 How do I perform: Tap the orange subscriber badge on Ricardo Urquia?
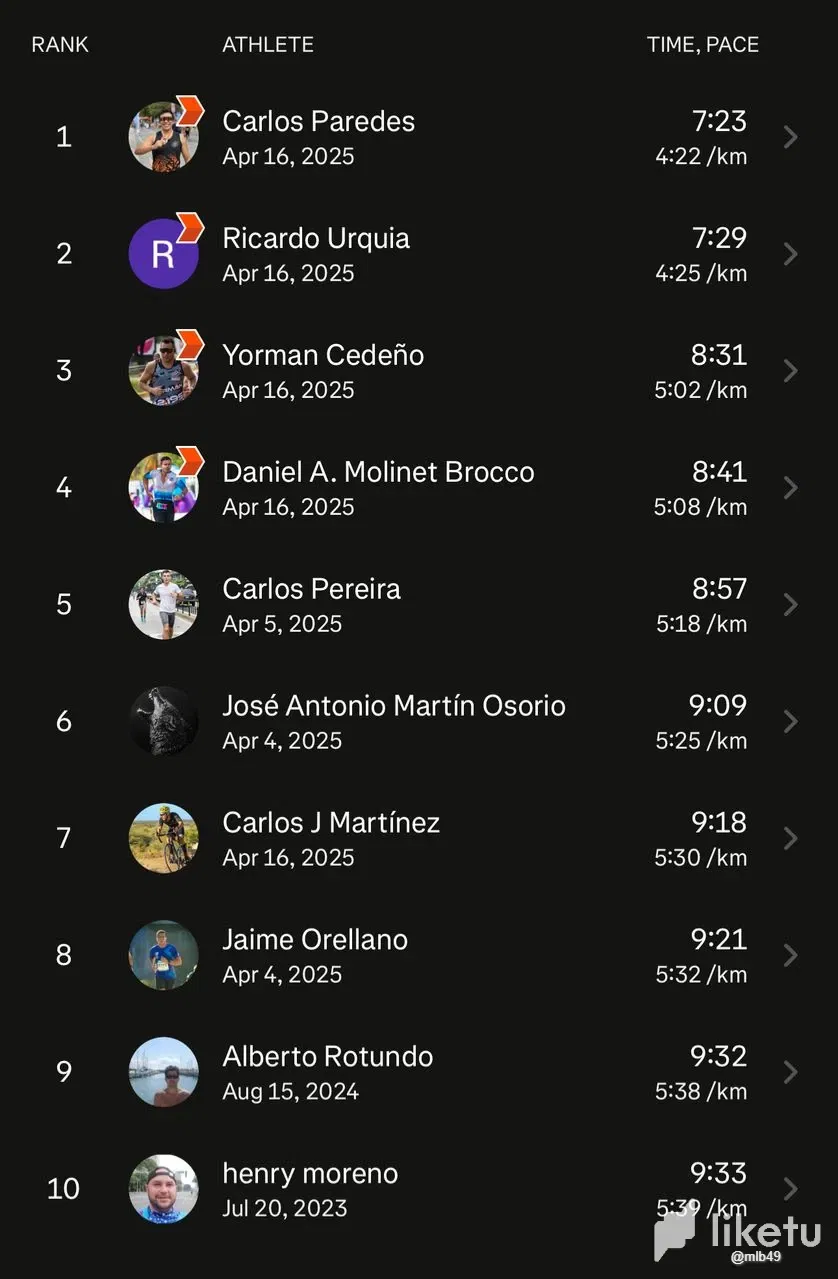(x=190, y=227)
